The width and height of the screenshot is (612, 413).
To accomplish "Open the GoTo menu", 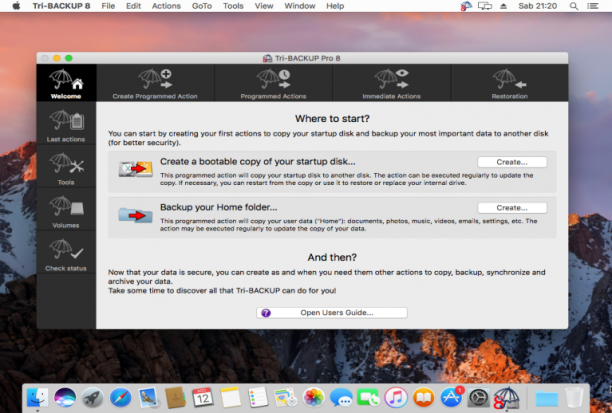I will pos(202,6).
